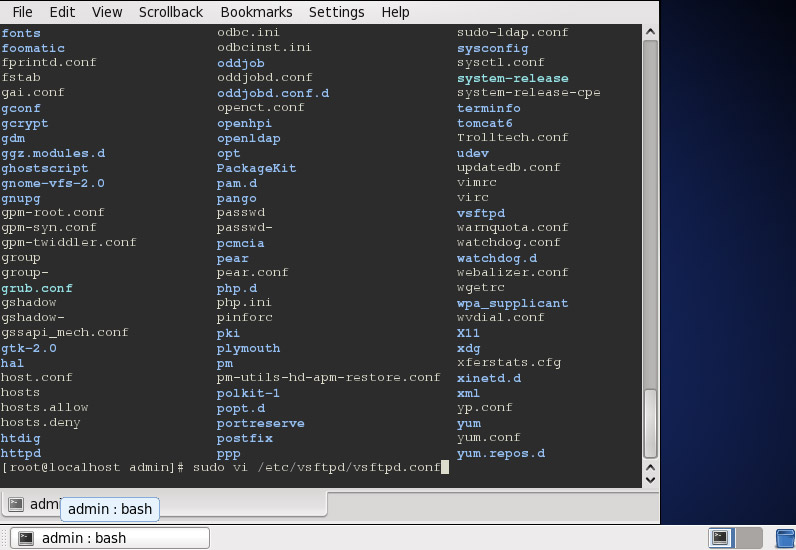Click the system-release entry

(513, 78)
